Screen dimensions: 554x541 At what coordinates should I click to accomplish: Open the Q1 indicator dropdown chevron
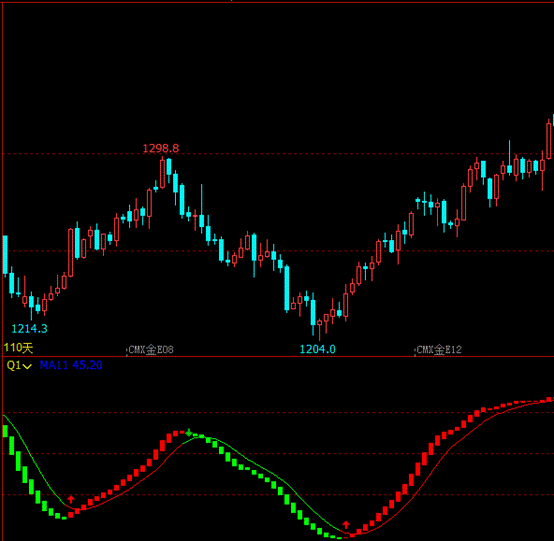click(27, 366)
